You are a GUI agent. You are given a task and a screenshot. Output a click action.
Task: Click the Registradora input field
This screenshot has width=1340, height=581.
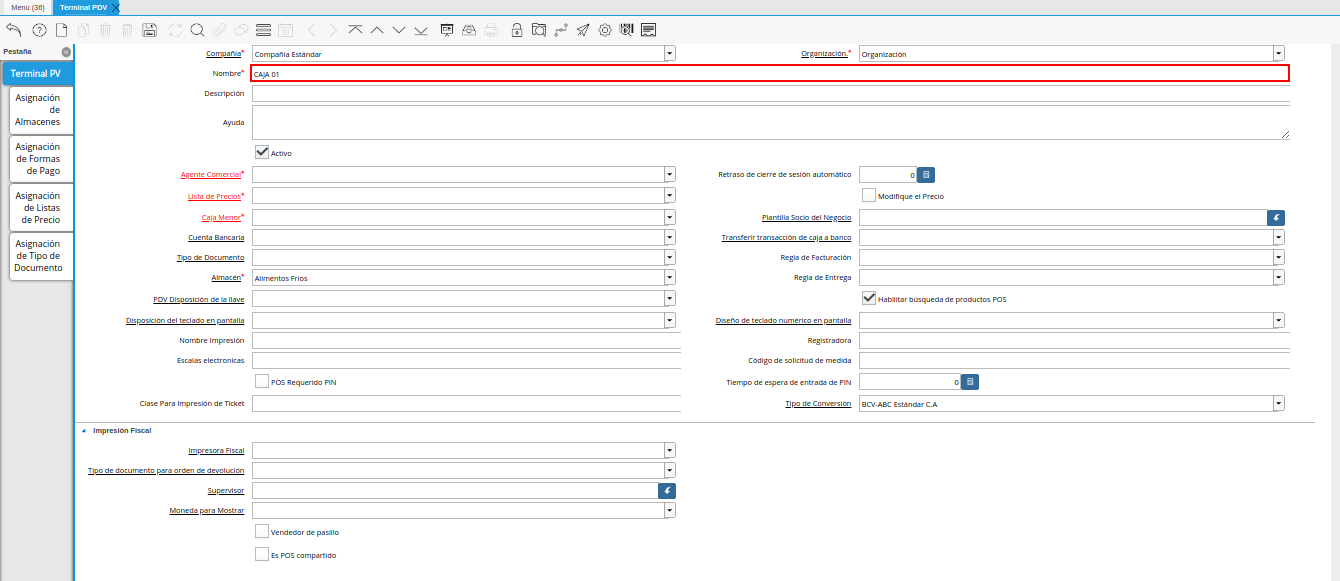point(1074,340)
